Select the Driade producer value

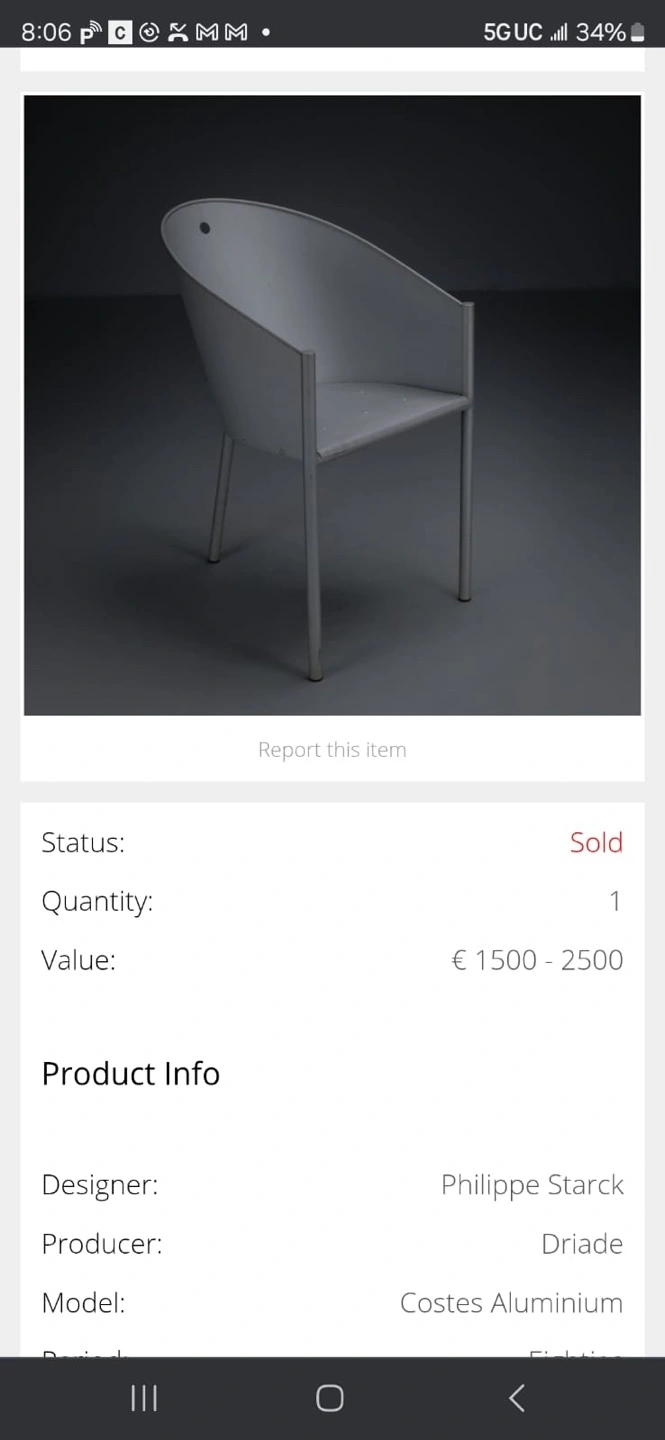click(x=582, y=1244)
